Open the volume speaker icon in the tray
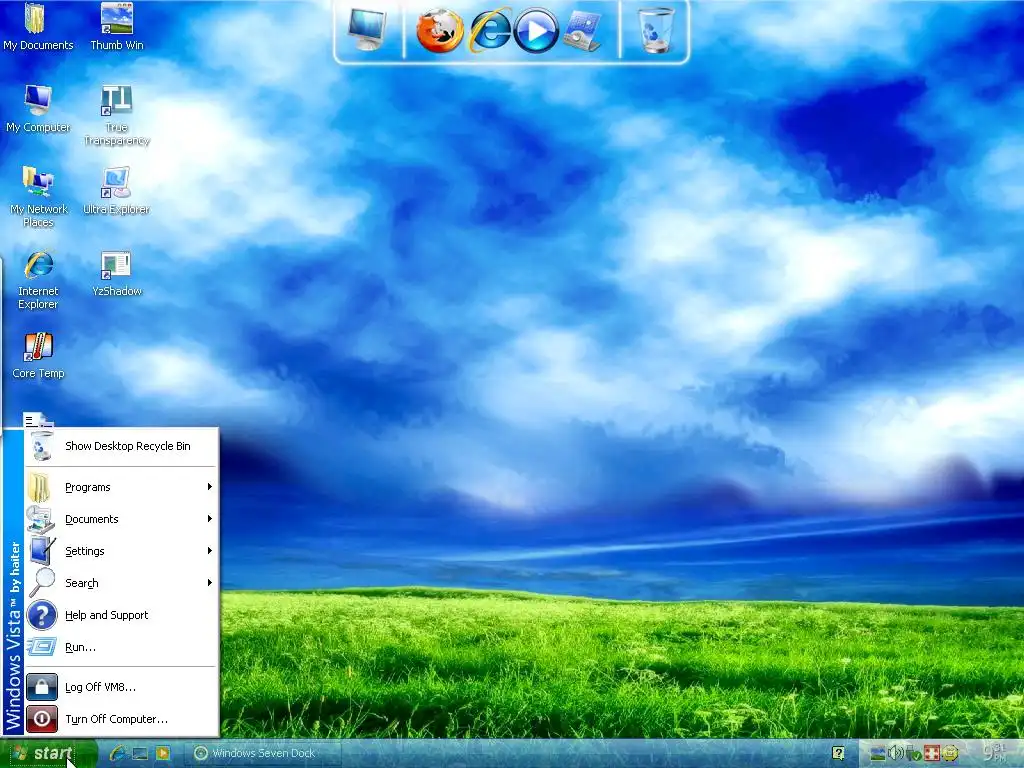1024x768 pixels. tap(896, 754)
